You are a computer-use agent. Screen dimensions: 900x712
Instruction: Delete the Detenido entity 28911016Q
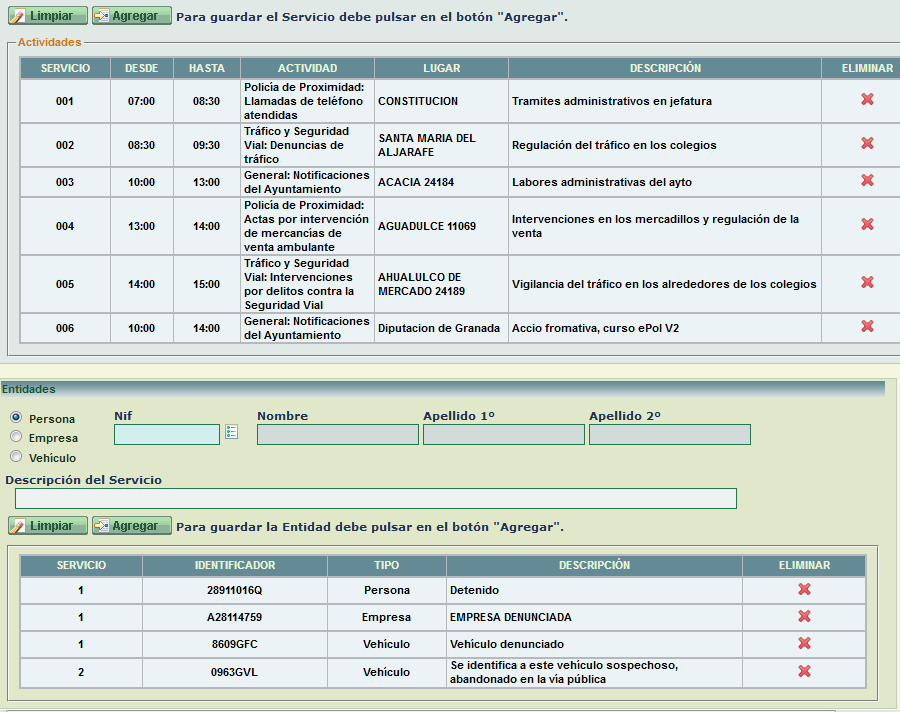(804, 590)
